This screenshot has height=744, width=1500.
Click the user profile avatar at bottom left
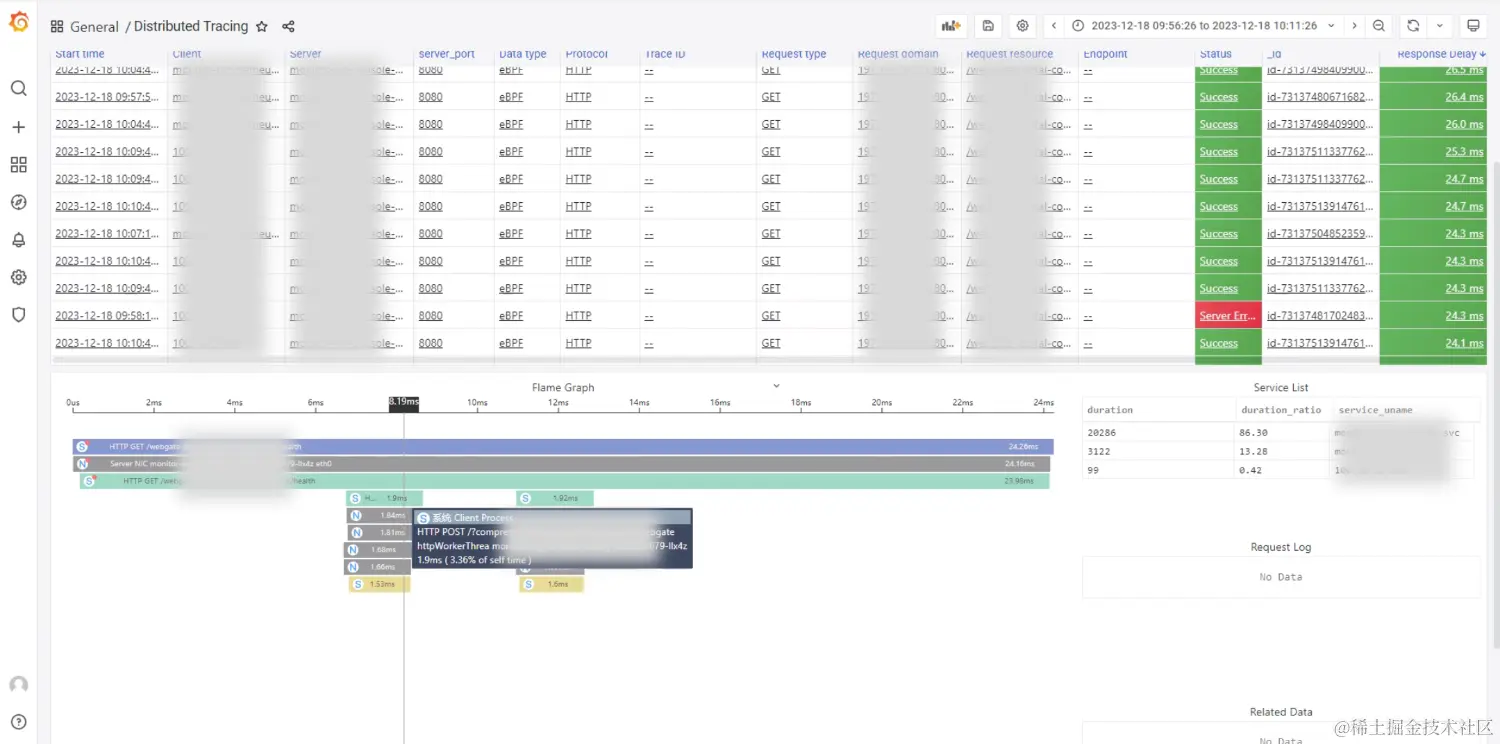click(x=18, y=685)
